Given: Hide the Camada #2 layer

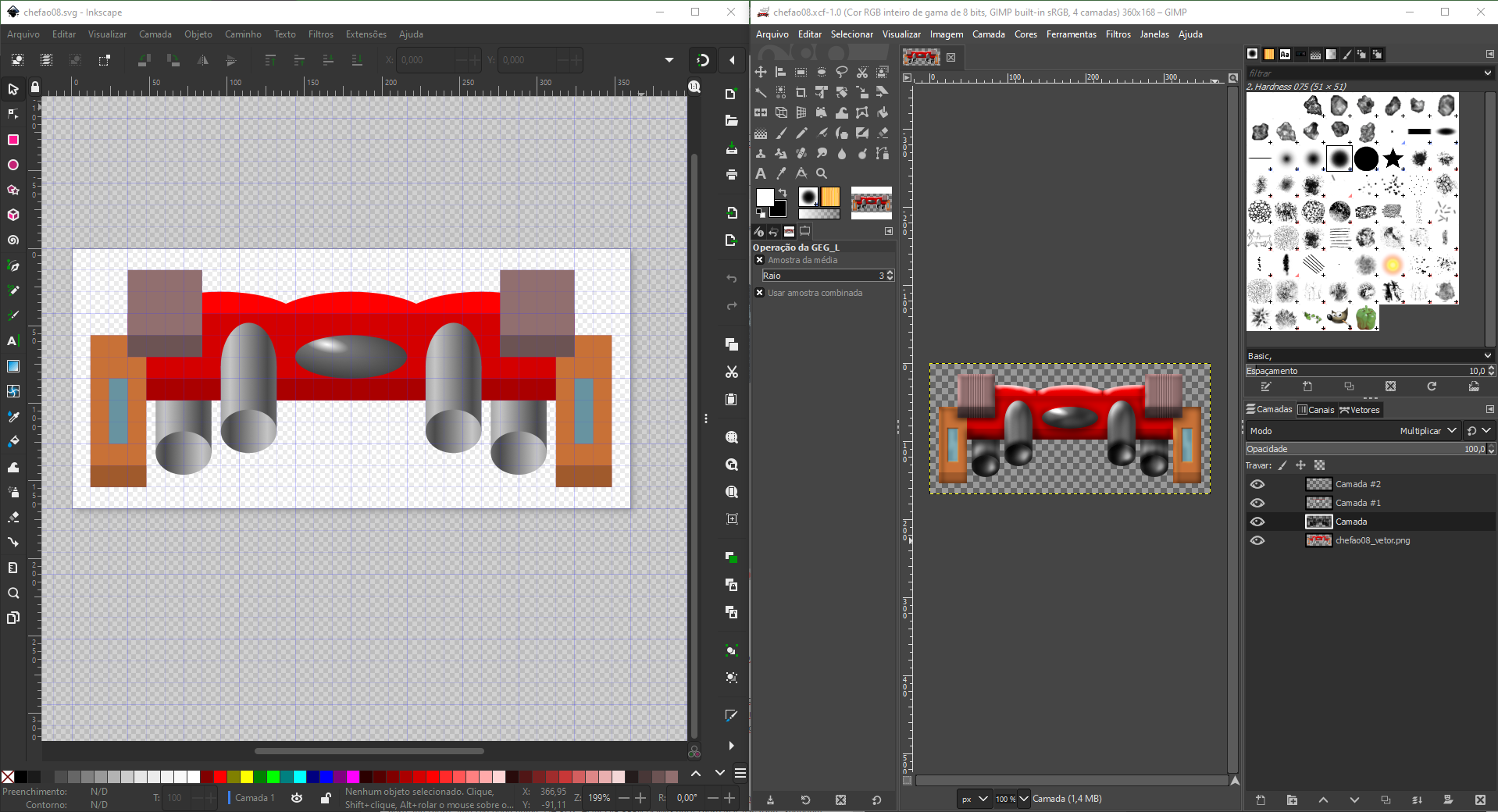Looking at the screenshot, I should (1257, 484).
